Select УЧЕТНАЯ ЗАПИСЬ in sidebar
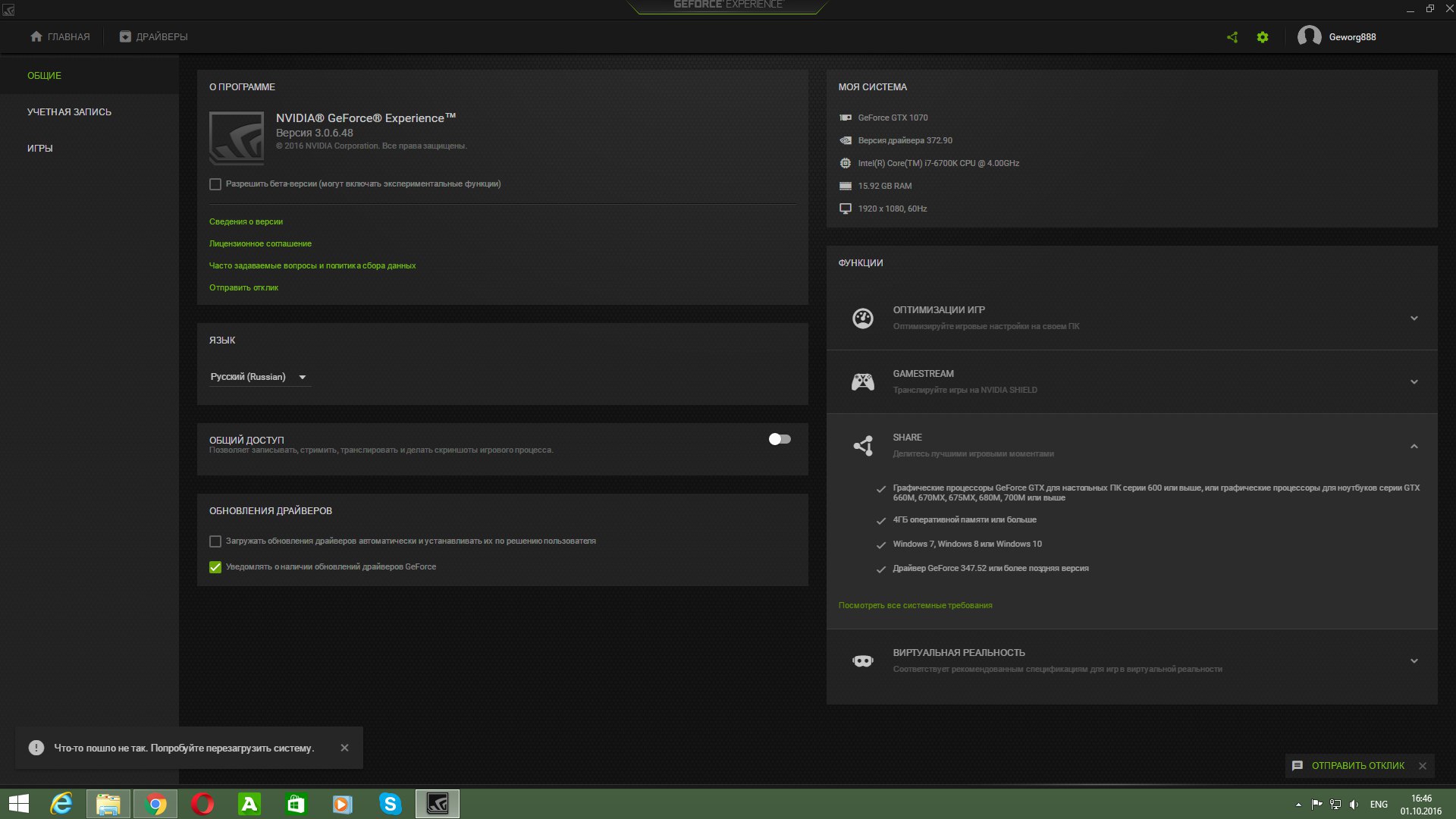Viewport: 1456px width, 819px height. 69,112
